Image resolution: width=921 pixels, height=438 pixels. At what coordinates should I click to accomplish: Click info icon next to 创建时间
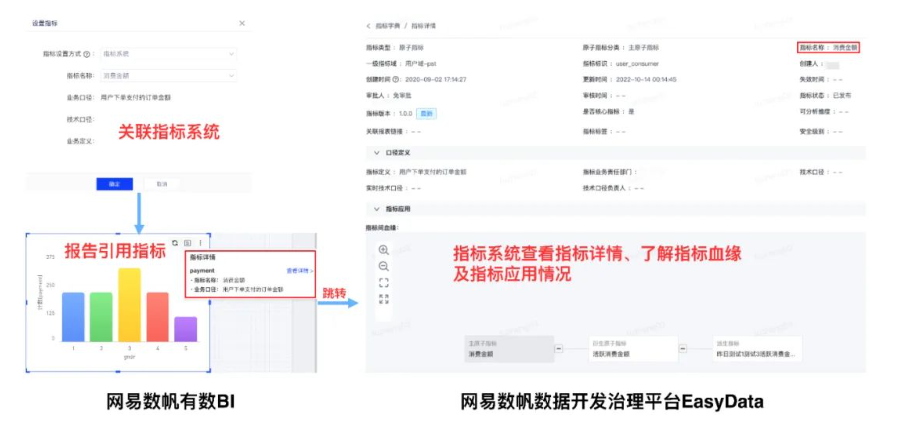[x=395, y=79]
